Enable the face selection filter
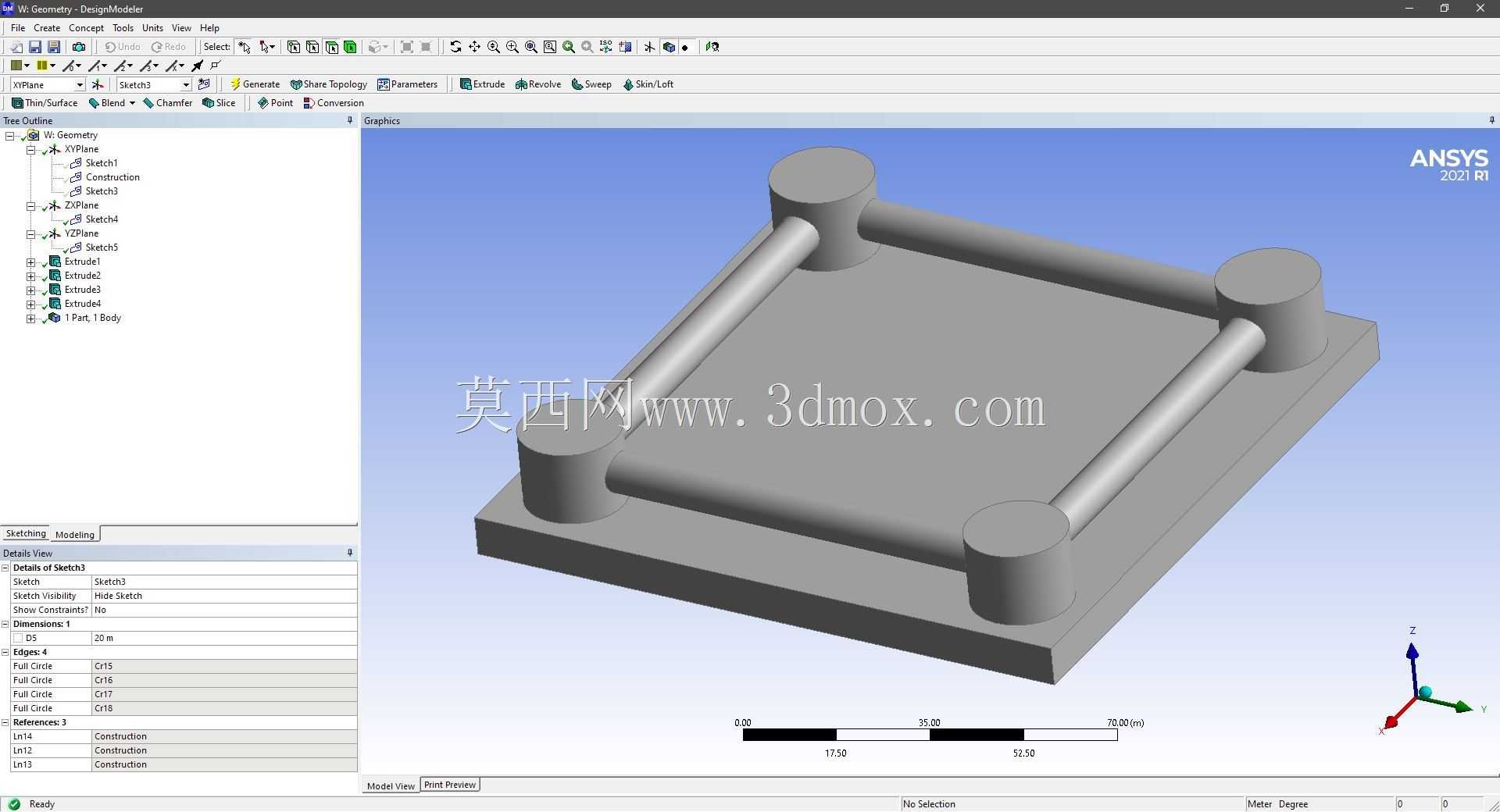1500x812 pixels. pyautogui.click(x=332, y=47)
